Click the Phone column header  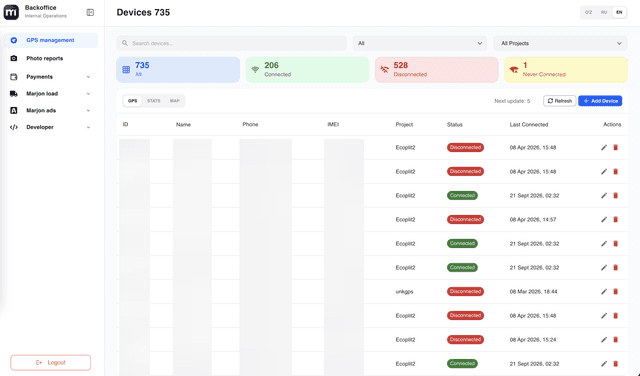(x=250, y=125)
